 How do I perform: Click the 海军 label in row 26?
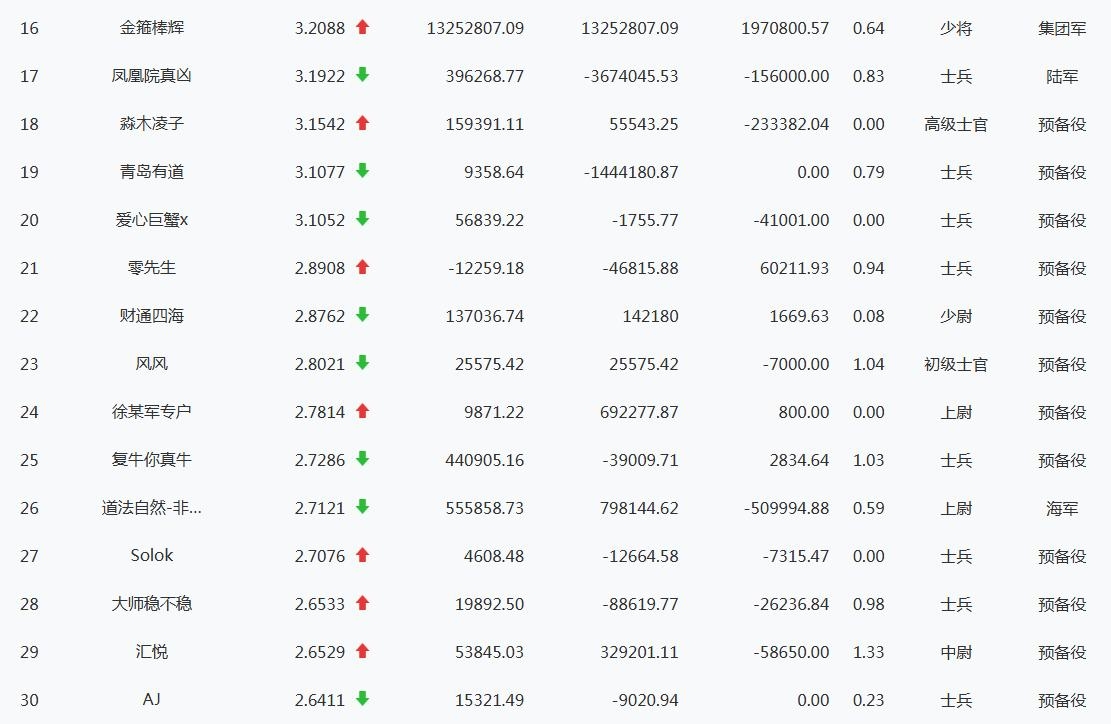(x=1062, y=508)
